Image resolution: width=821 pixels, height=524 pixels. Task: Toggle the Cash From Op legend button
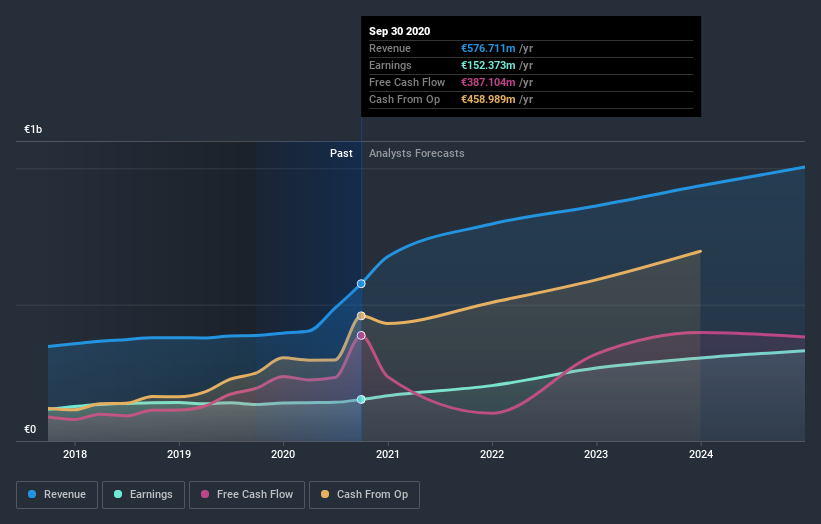[364, 495]
